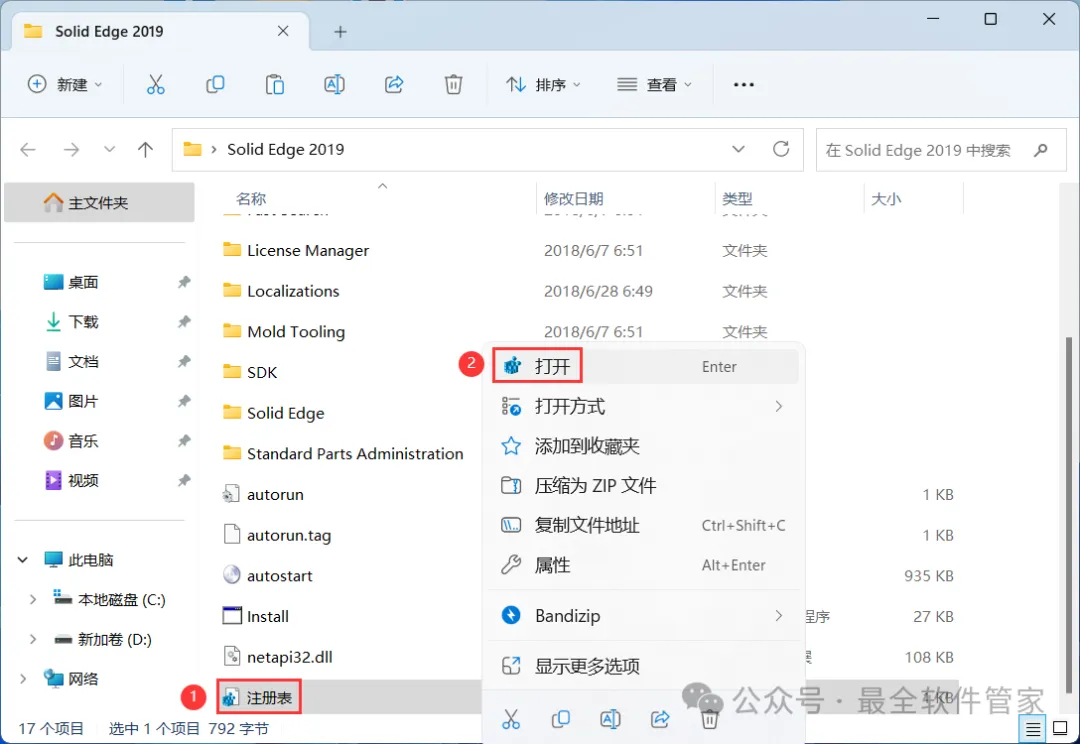This screenshot has width=1080, height=744.
Task: Click the rename icon in the context menu
Action: click(x=610, y=719)
